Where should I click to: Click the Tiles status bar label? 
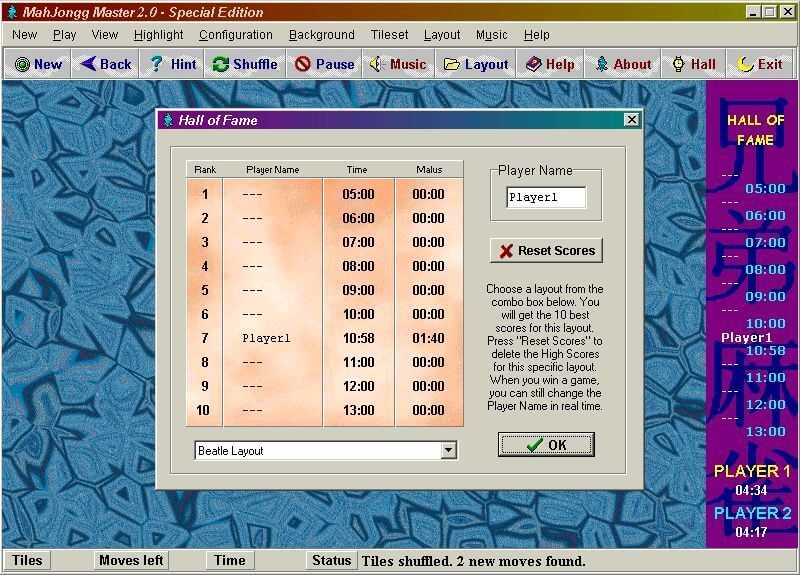[27, 560]
